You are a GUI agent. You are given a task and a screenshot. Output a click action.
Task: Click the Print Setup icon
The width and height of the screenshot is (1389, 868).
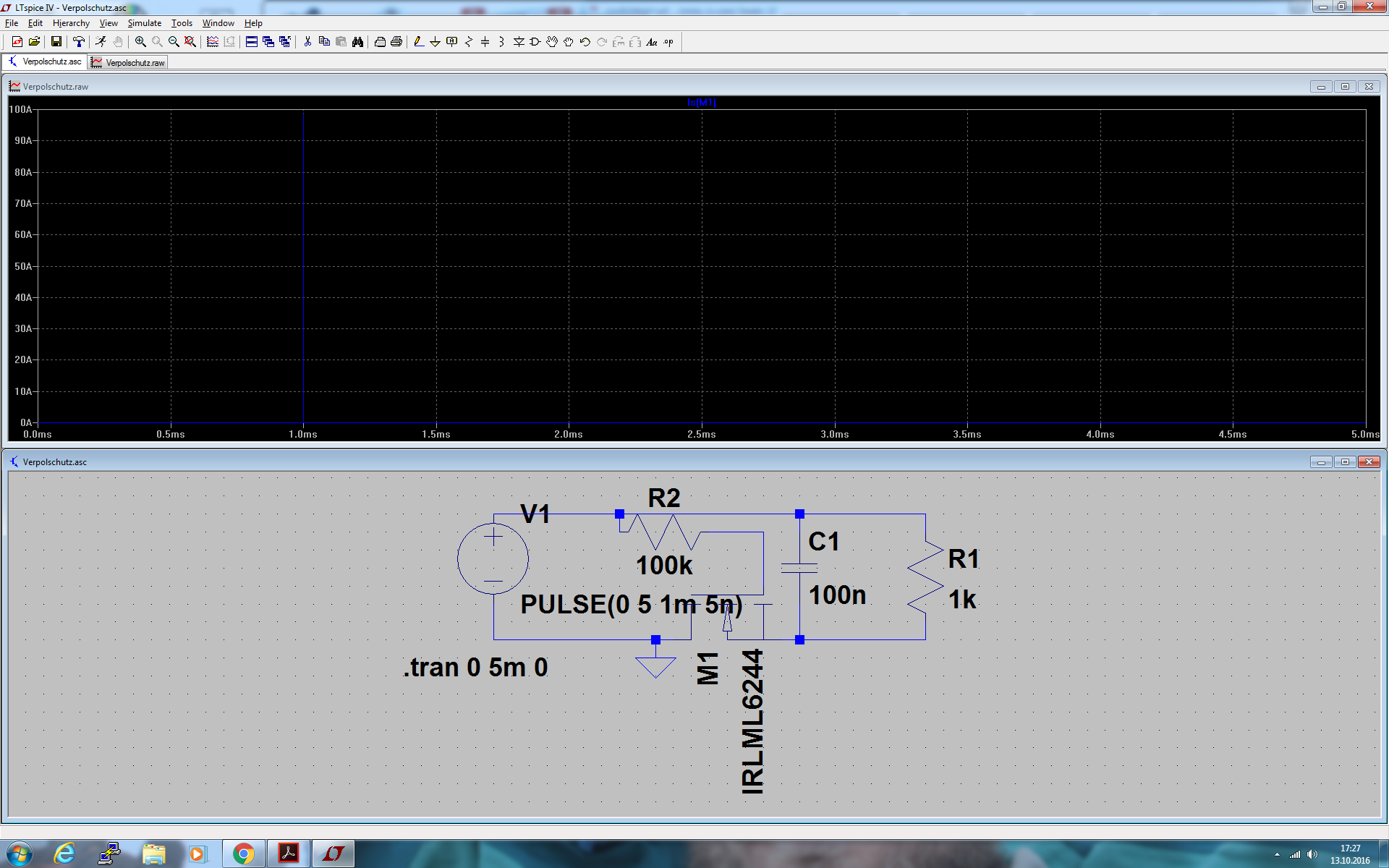[x=380, y=42]
